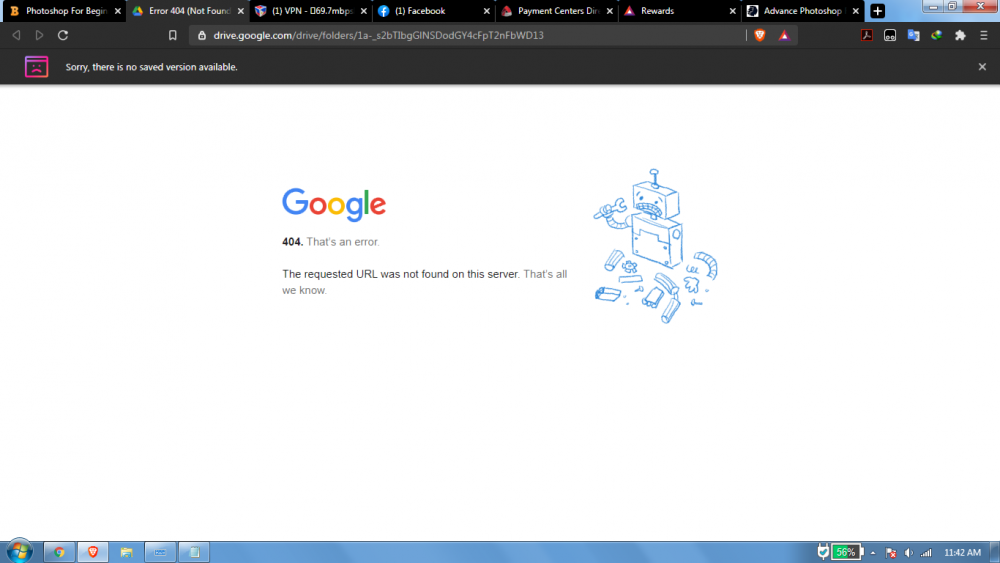Open the Extensions puzzle piece icon
The height and width of the screenshot is (563, 1000).
click(960, 35)
